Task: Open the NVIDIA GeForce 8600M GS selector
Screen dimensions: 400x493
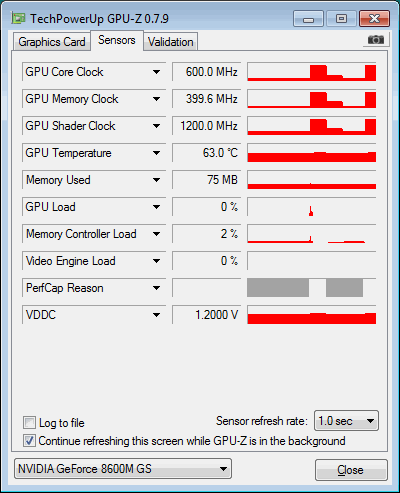Action: click(123, 469)
